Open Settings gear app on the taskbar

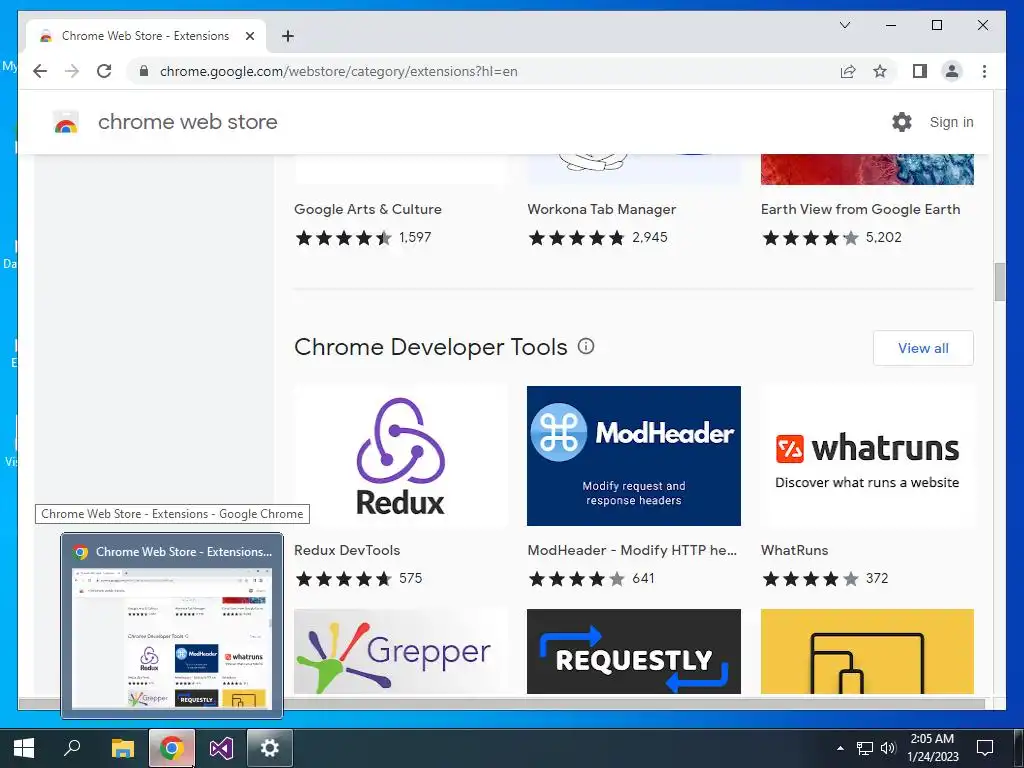click(270, 748)
